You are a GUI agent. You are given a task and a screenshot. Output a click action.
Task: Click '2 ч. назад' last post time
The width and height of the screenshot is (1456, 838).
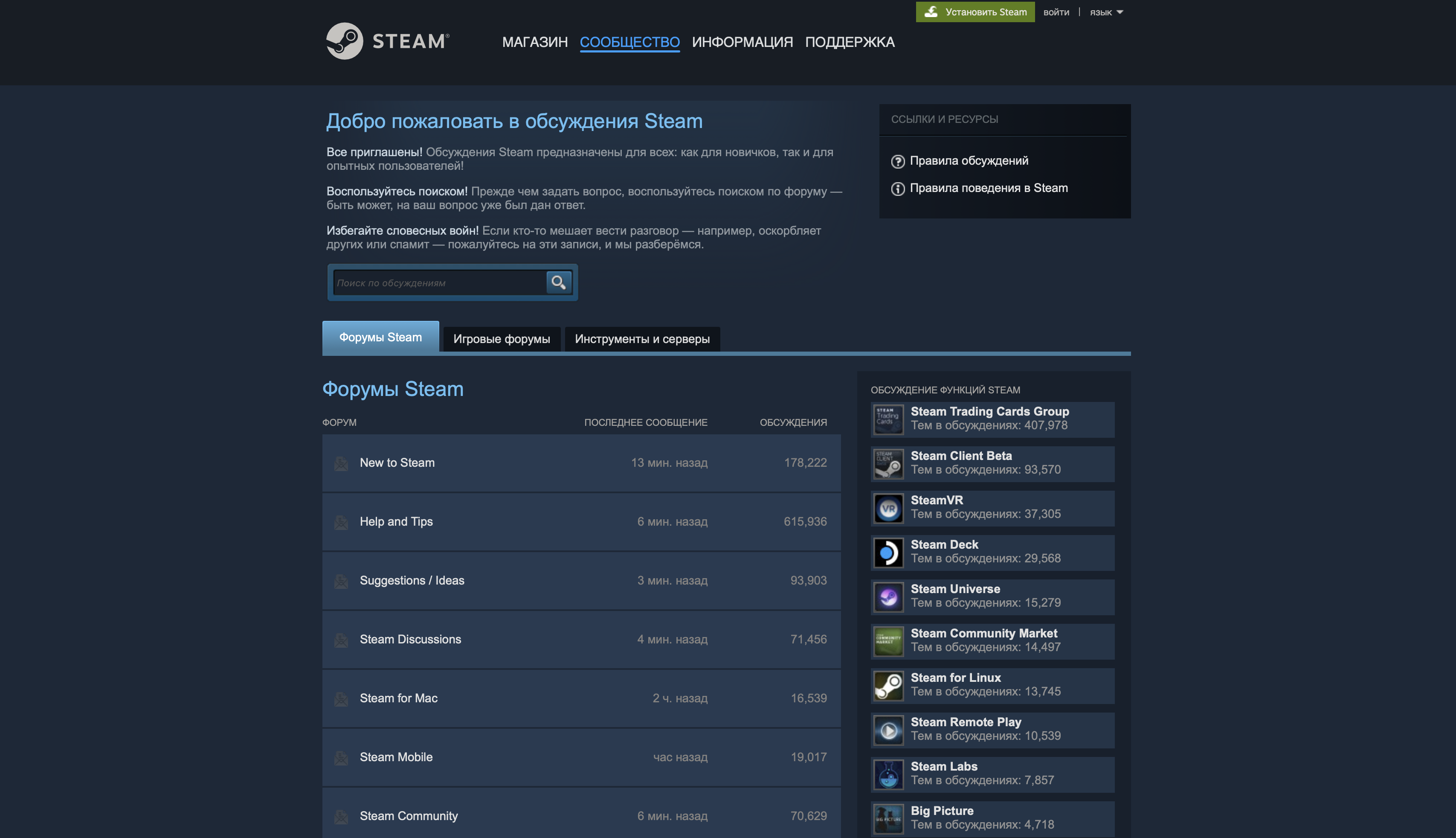pos(680,698)
